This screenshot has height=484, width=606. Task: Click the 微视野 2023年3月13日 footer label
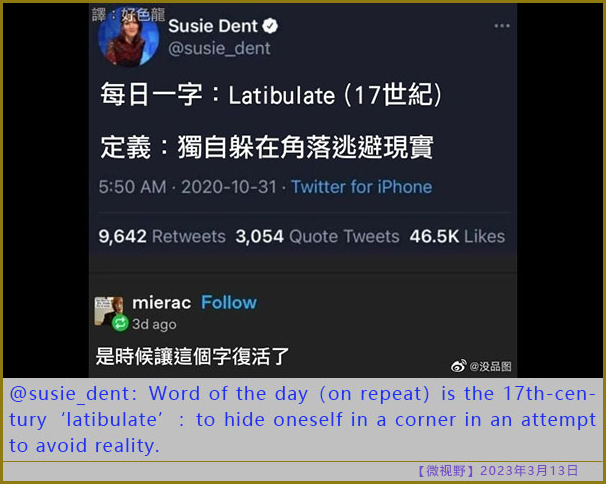pos(497,470)
